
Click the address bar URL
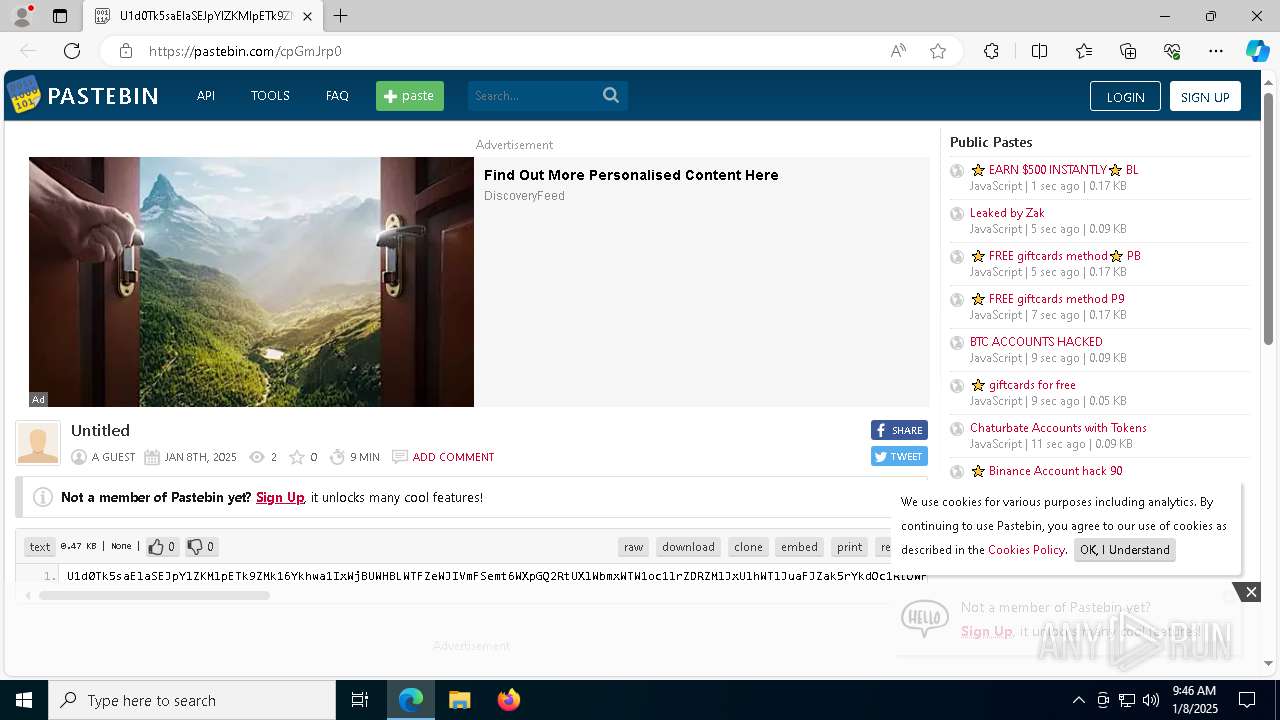245,51
